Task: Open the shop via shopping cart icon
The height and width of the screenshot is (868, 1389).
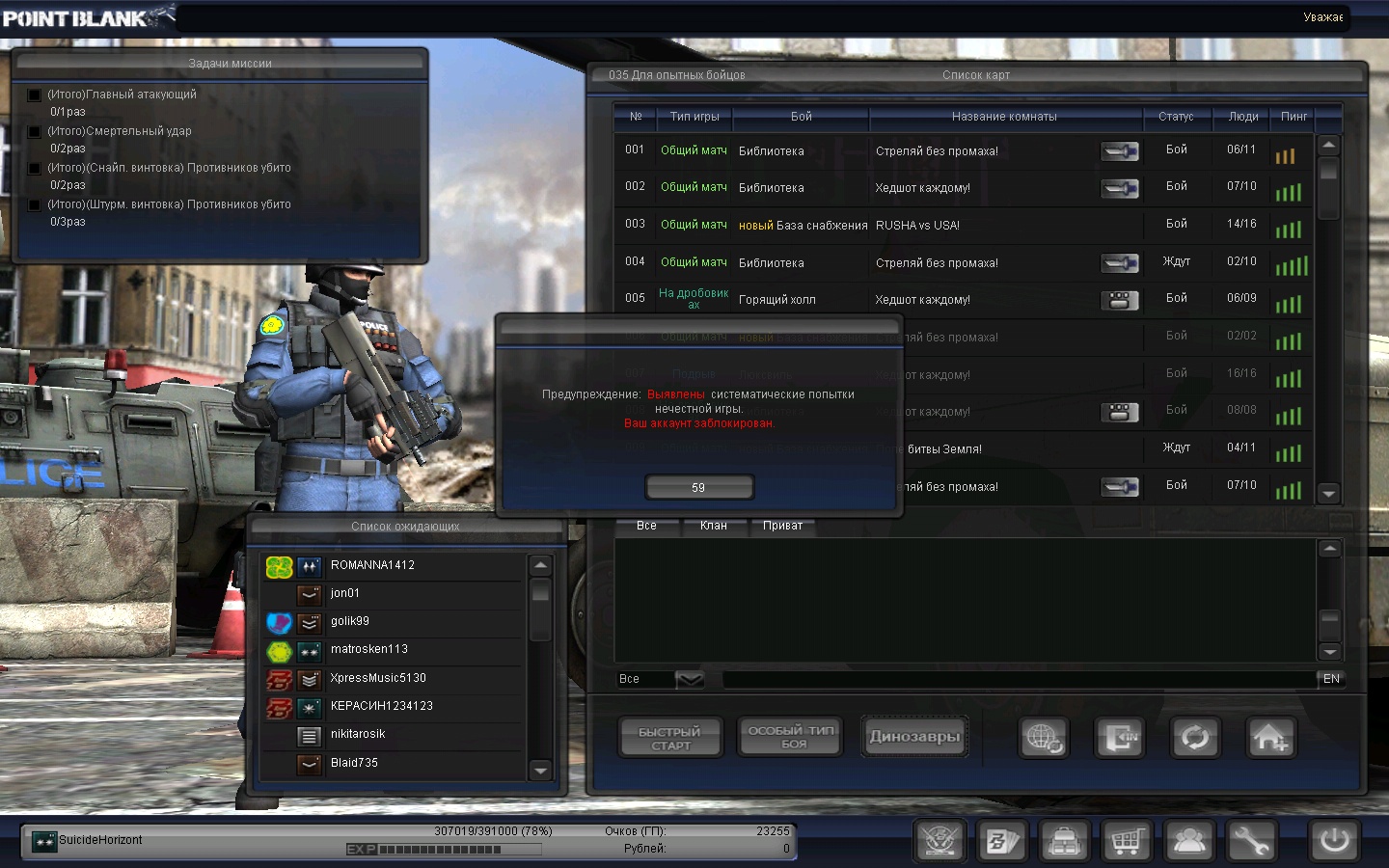Action: click(x=1126, y=841)
